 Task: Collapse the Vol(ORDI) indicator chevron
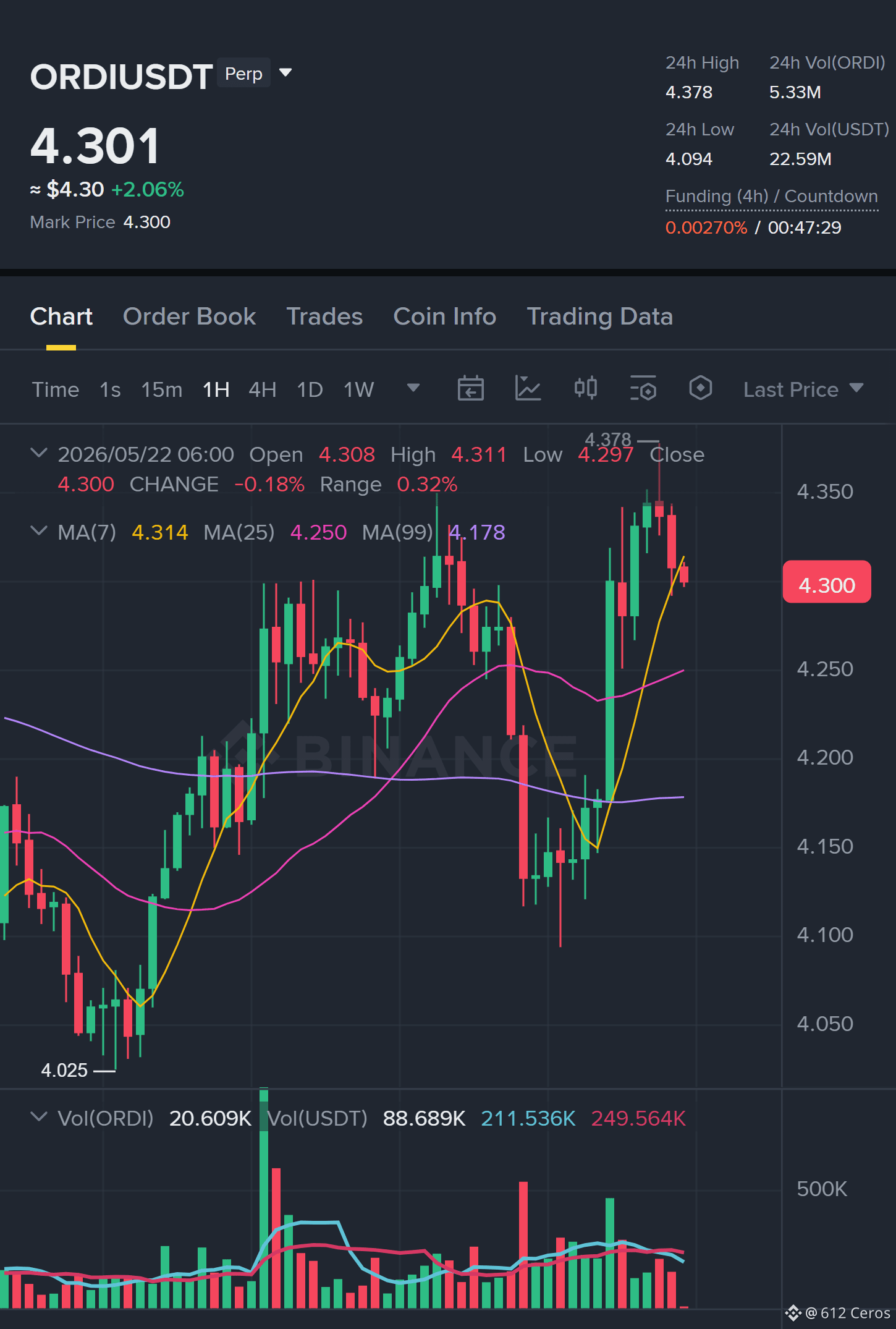click(39, 1117)
